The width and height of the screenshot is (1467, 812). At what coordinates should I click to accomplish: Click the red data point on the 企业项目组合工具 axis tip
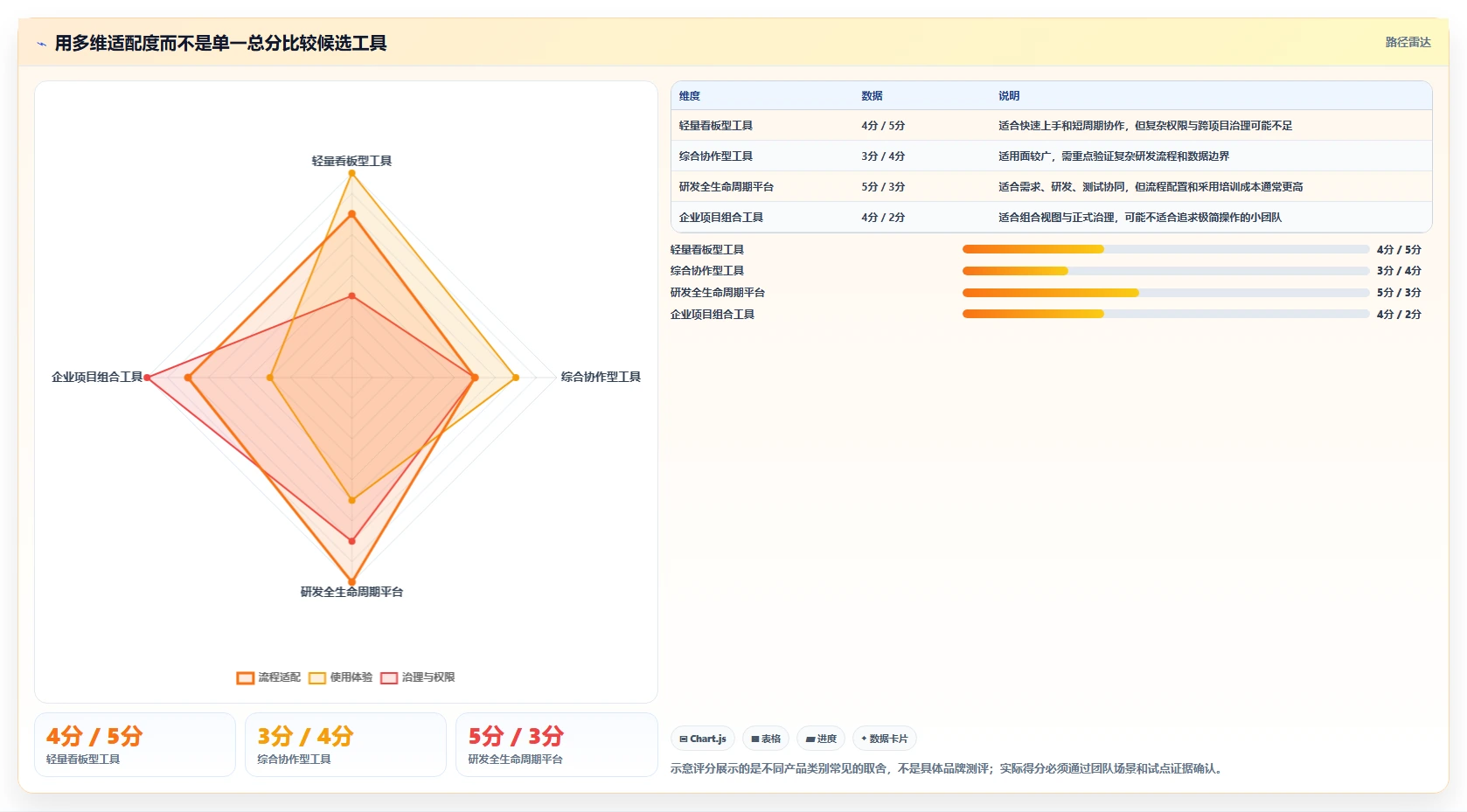click(147, 378)
